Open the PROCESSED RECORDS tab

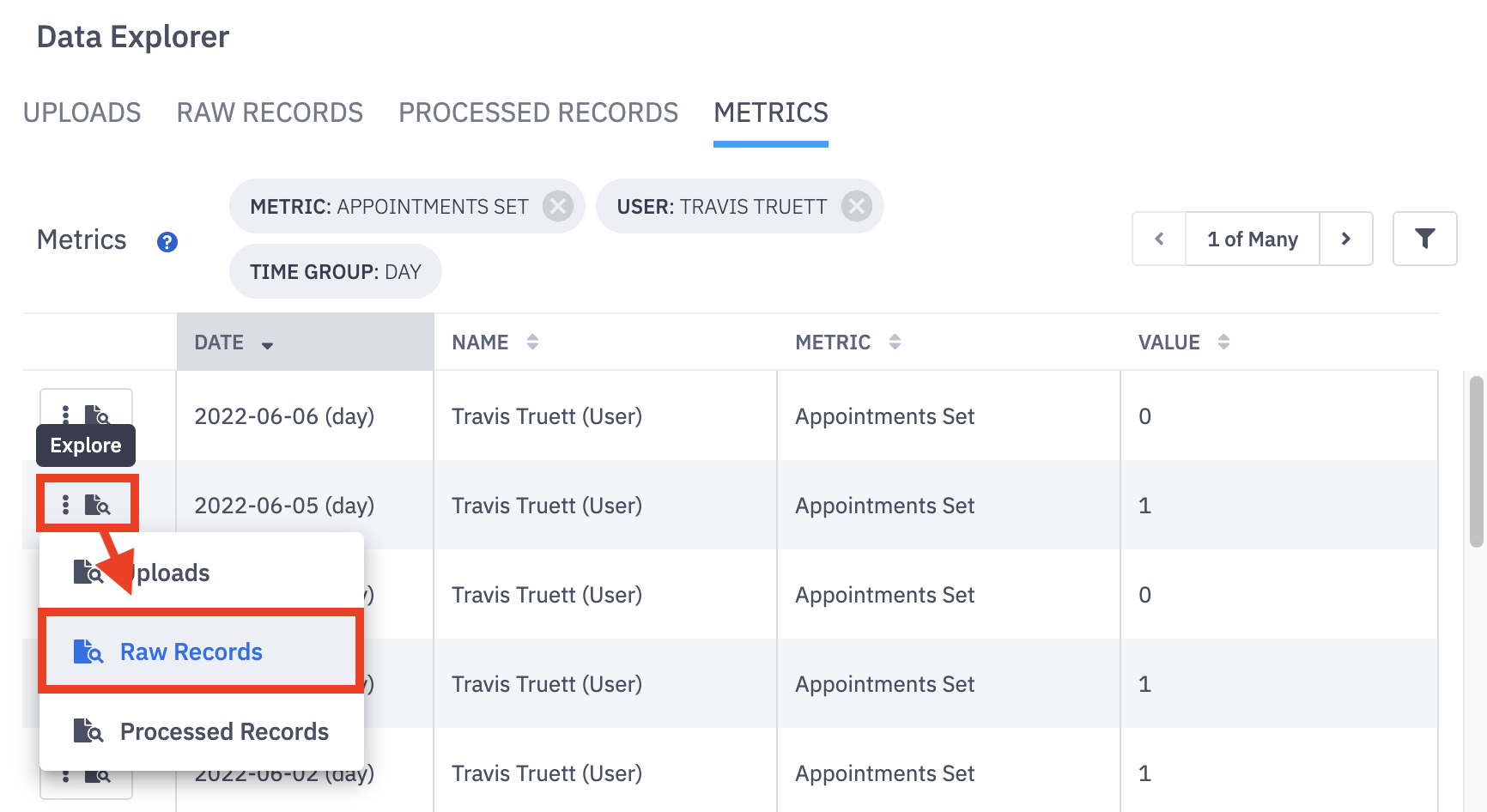(538, 112)
